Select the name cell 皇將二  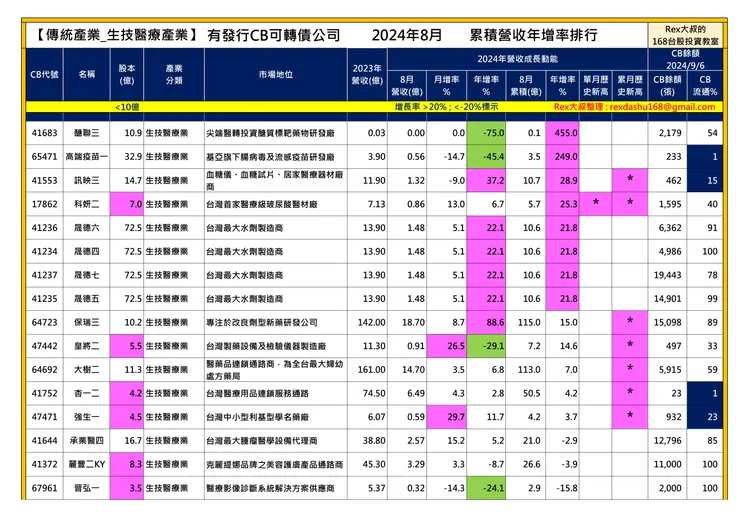(87, 346)
